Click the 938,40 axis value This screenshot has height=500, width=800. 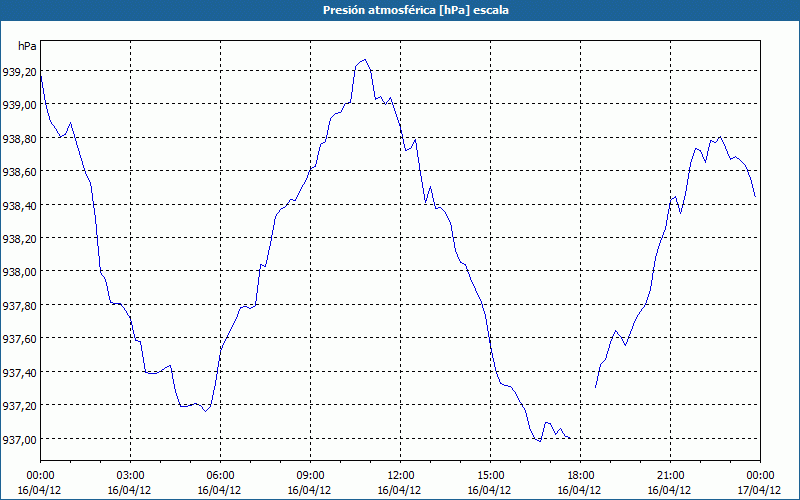point(19,206)
